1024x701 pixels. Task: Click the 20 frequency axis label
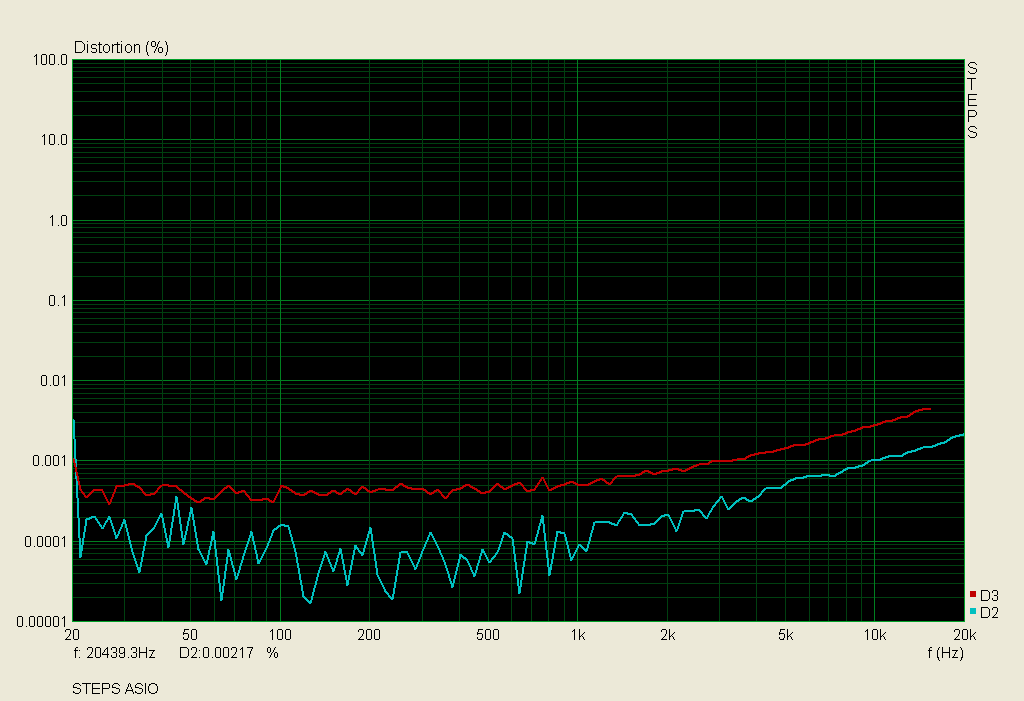tap(72, 635)
